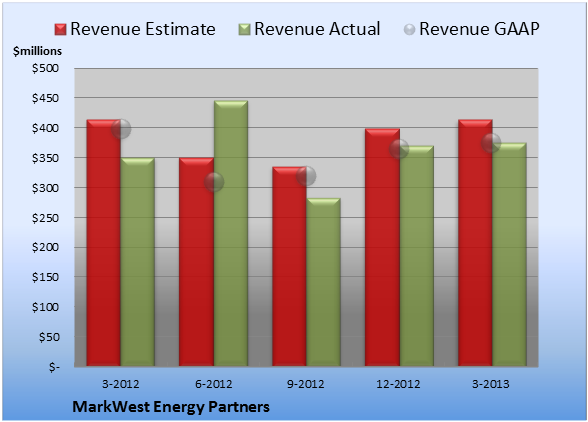
Task: Select the Revenue Estimate legend label
Action: 143,29
